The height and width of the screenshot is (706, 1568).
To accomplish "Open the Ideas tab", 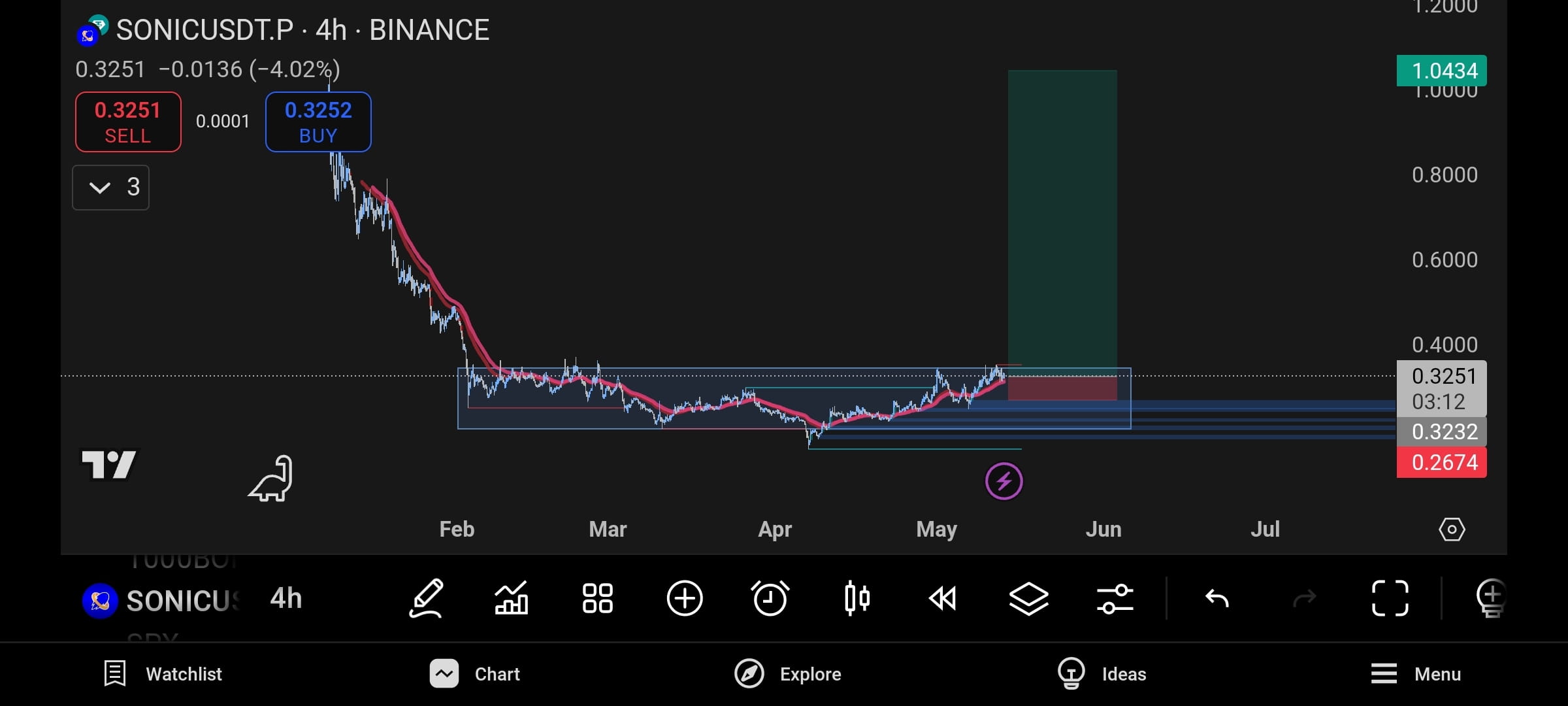I will coord(1102,674).
